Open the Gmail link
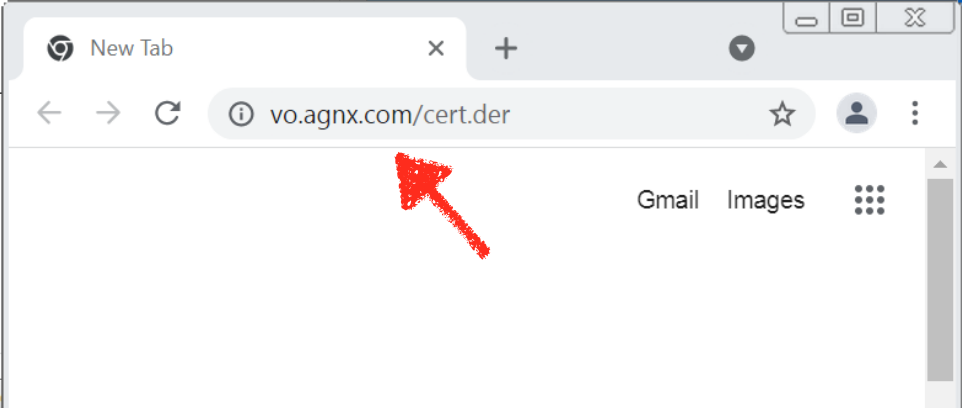This screenshot has height=408, width=962. click(x=668, y=200)
